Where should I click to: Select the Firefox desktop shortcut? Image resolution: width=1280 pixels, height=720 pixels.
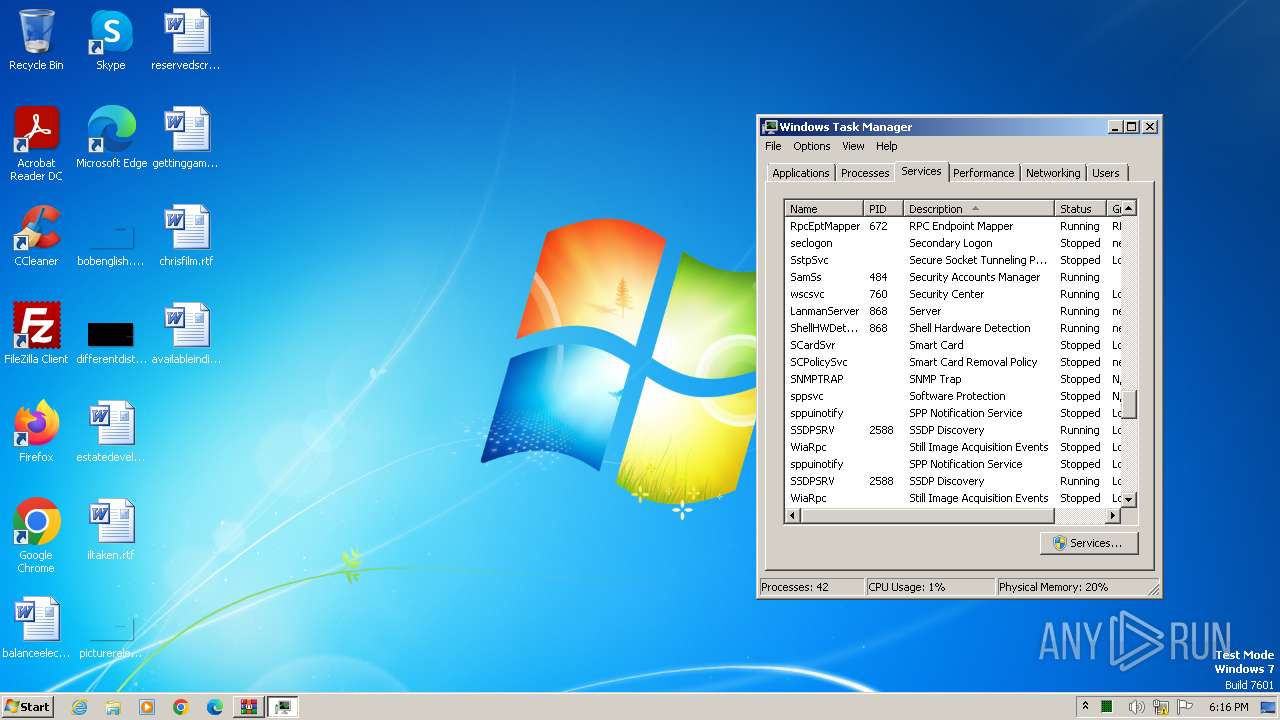tap(36, 432)
